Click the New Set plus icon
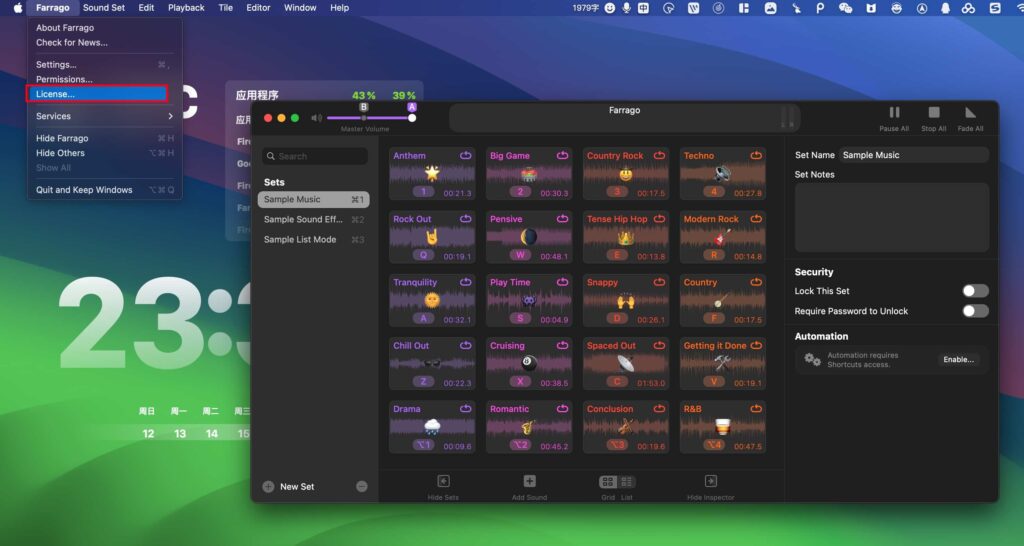Viewport: 1024px width, 546px height. pyautogui.click(x=268, y=487)
